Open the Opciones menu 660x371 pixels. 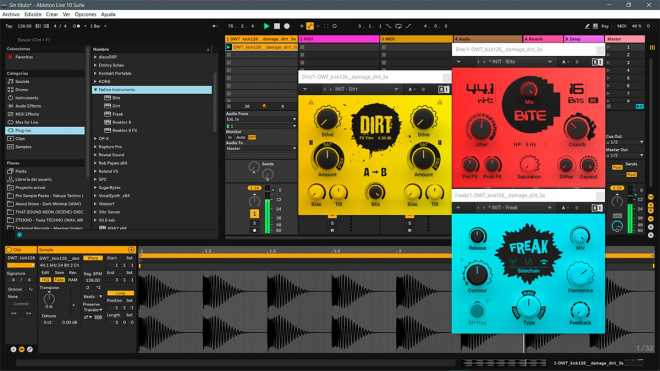click(x=85, y=14)
